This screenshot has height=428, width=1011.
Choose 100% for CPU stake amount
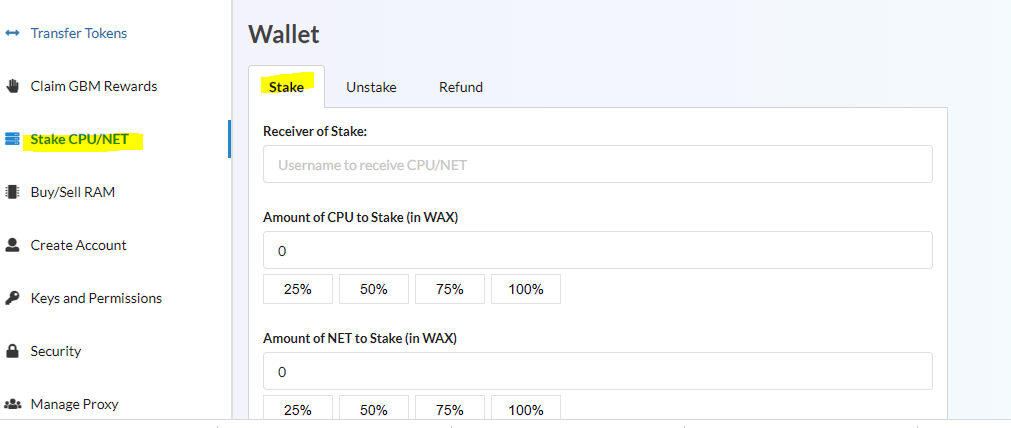point(525,289)
